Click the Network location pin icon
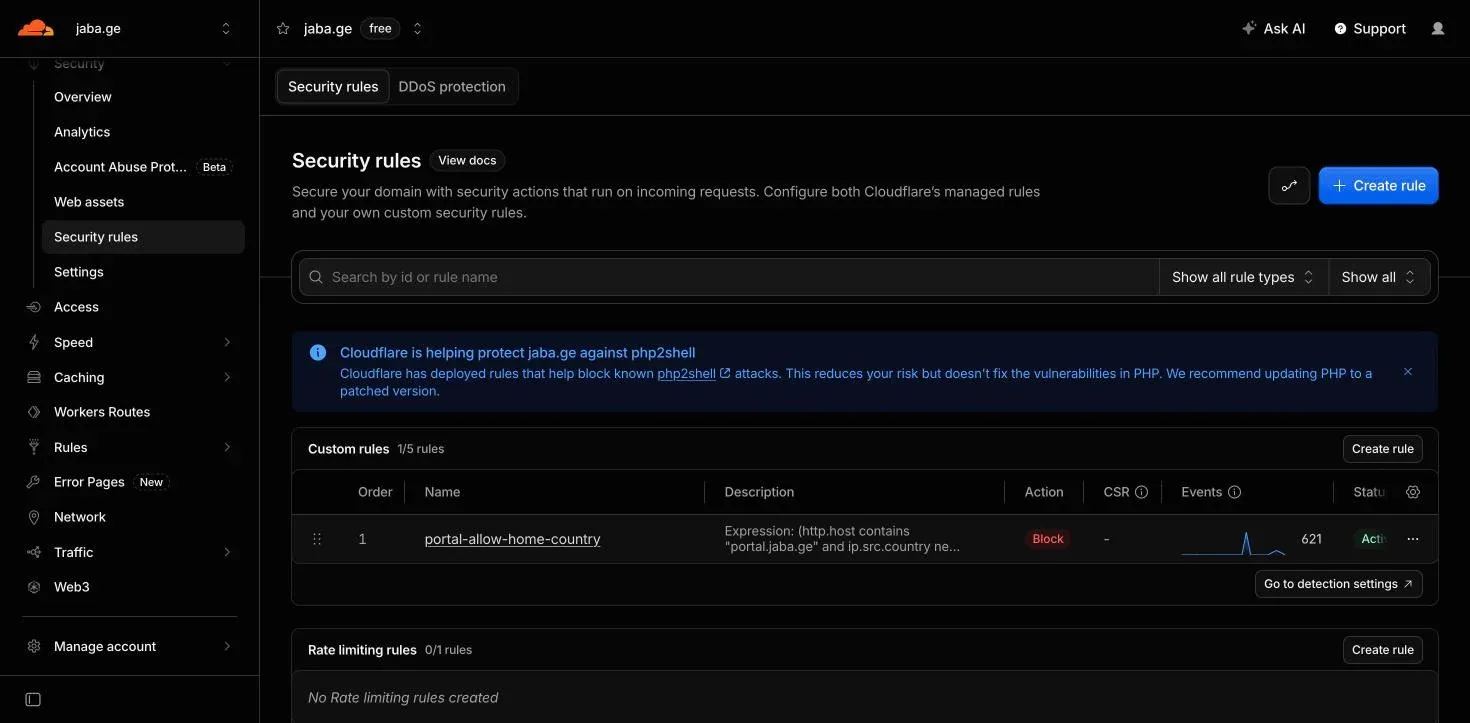 click(x=34, y=517)
